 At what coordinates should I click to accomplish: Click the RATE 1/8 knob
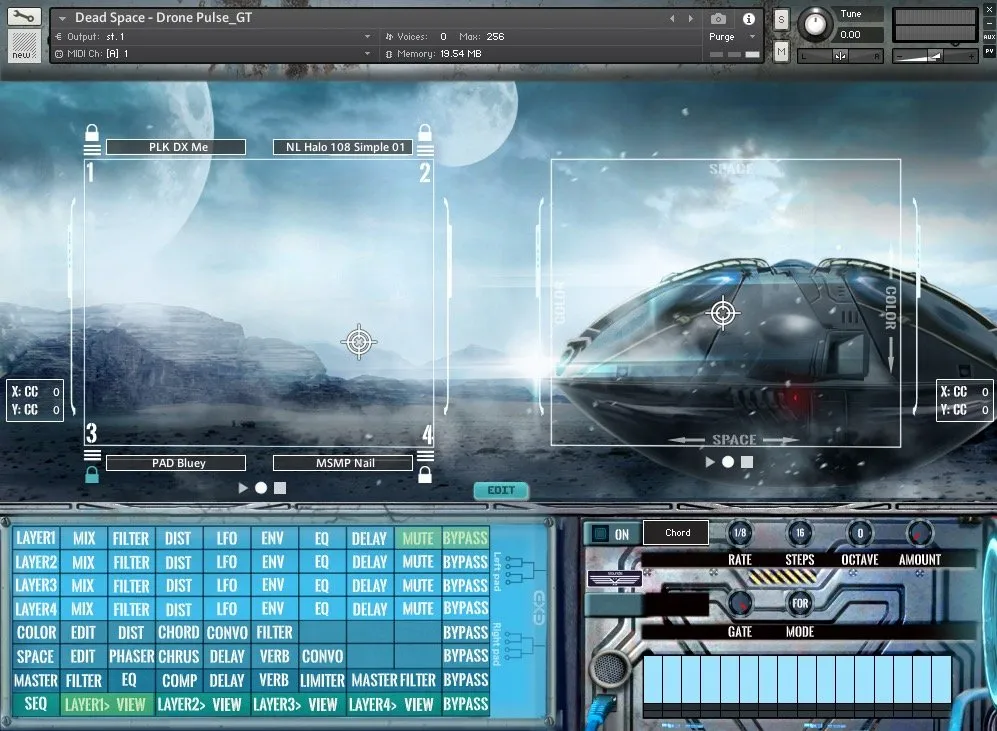739,533
